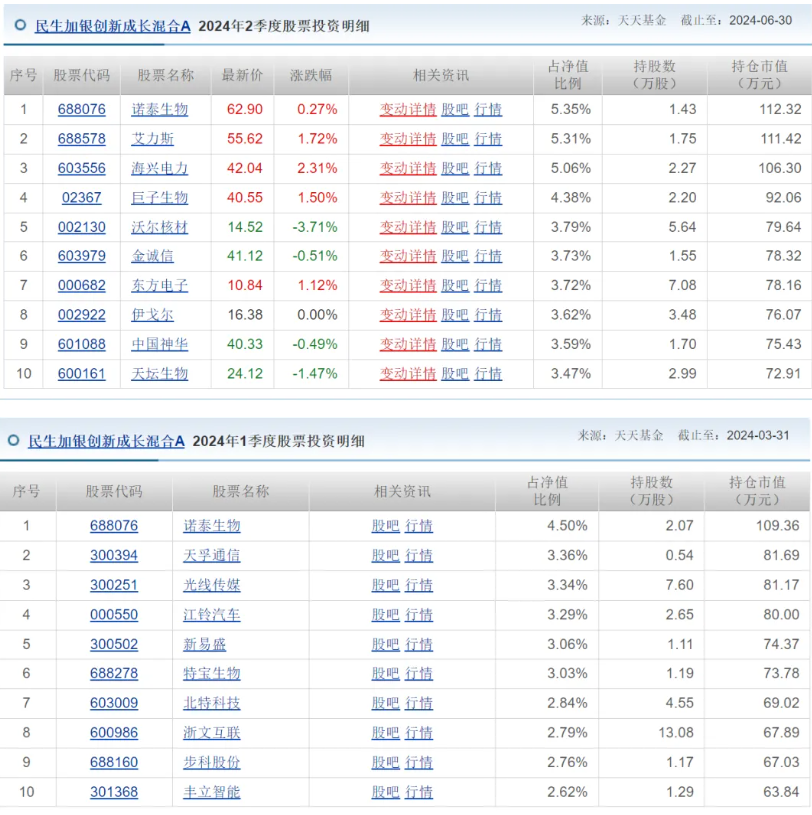The width and height of the screenshot is (812, 815).
Task: Open 变动详情 for the 东方电子 row
Action: point(408,285)
